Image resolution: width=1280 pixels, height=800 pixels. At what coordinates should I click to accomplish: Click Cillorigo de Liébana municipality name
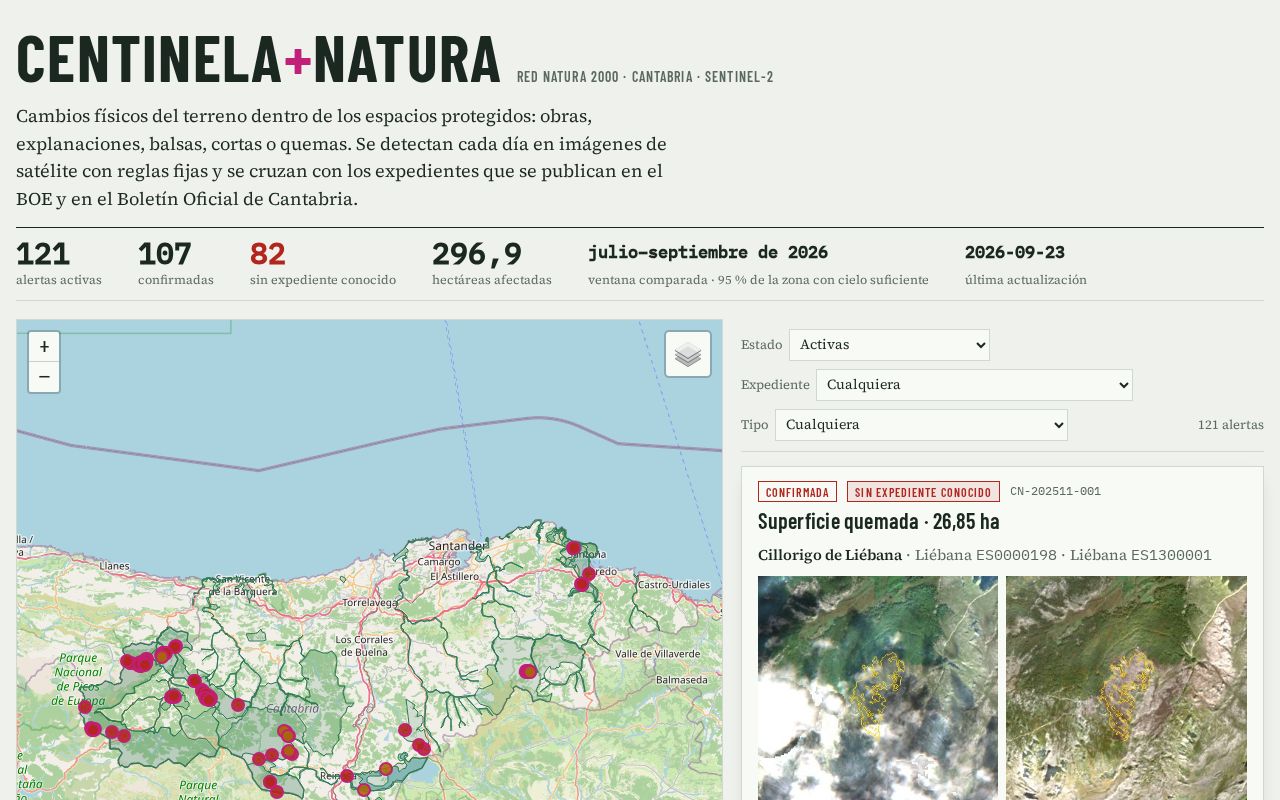pos(829,555)
